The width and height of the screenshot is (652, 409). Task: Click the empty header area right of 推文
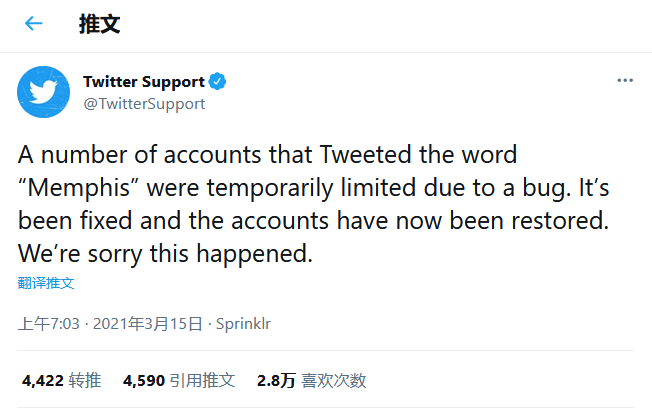coord(400,24)
